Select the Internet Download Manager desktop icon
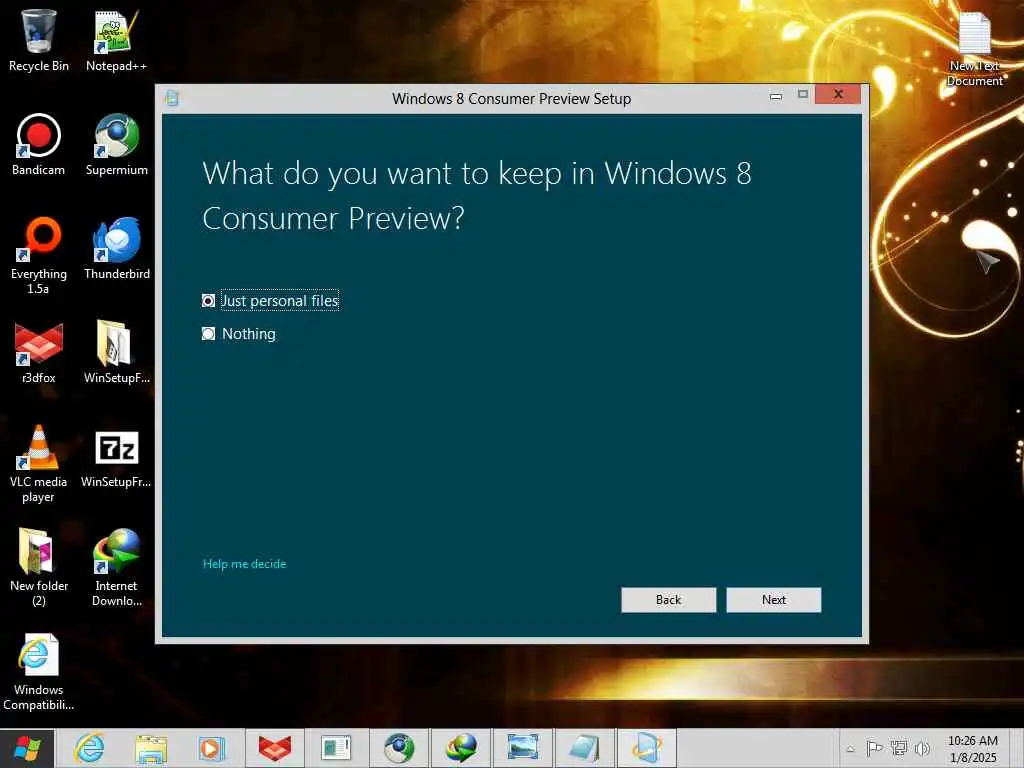 pos(116,567)
